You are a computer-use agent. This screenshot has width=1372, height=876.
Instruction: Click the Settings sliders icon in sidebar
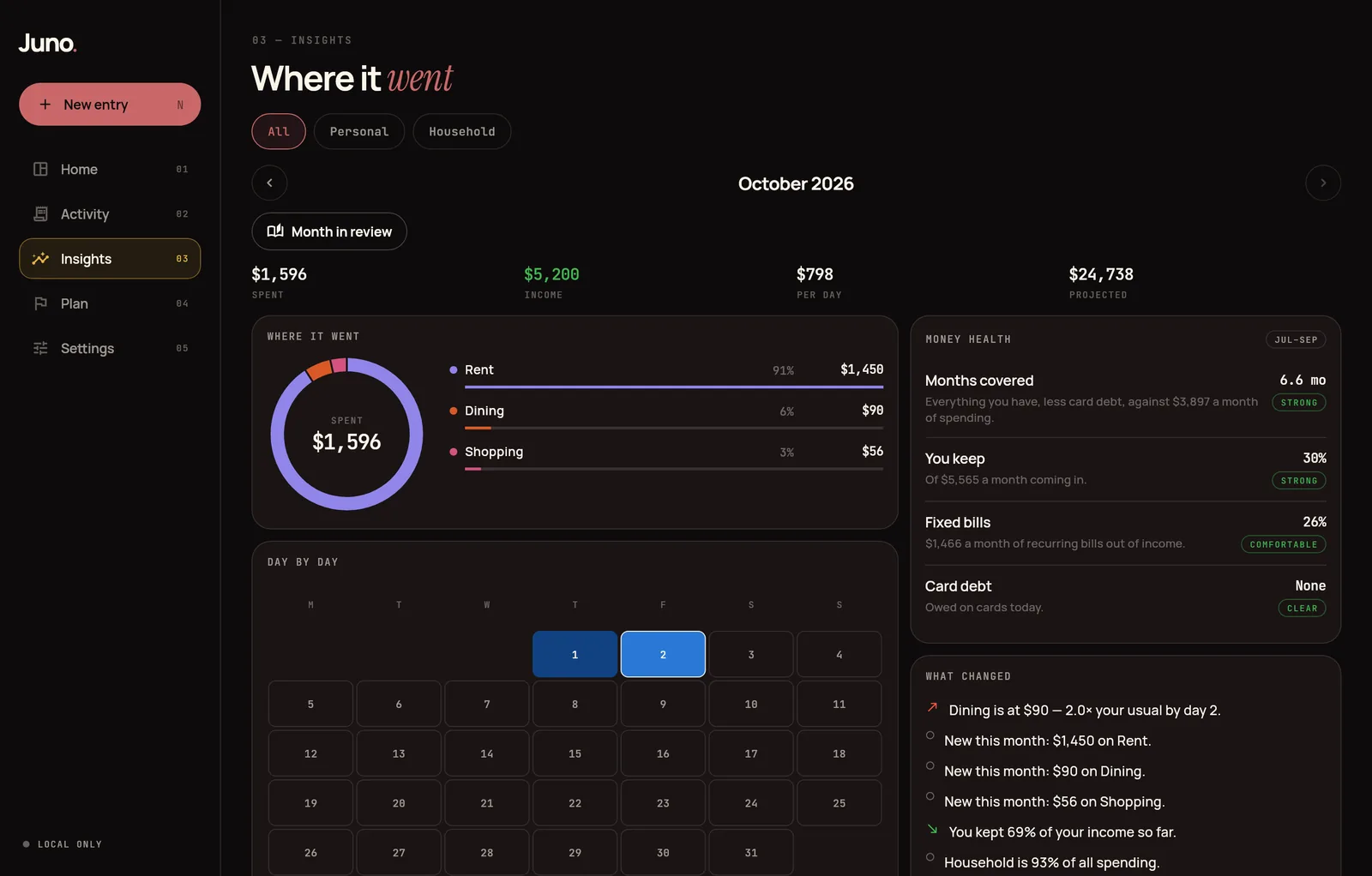[40, 348]
